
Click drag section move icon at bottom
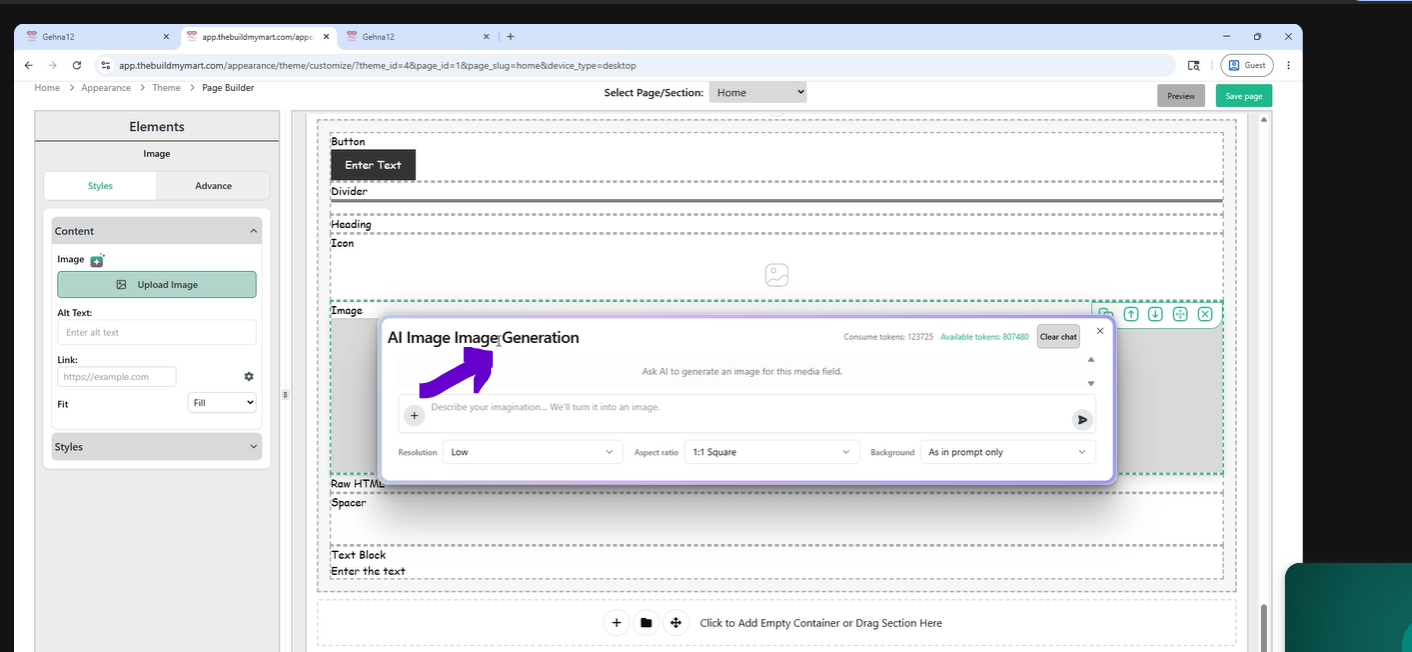(676, 623)
